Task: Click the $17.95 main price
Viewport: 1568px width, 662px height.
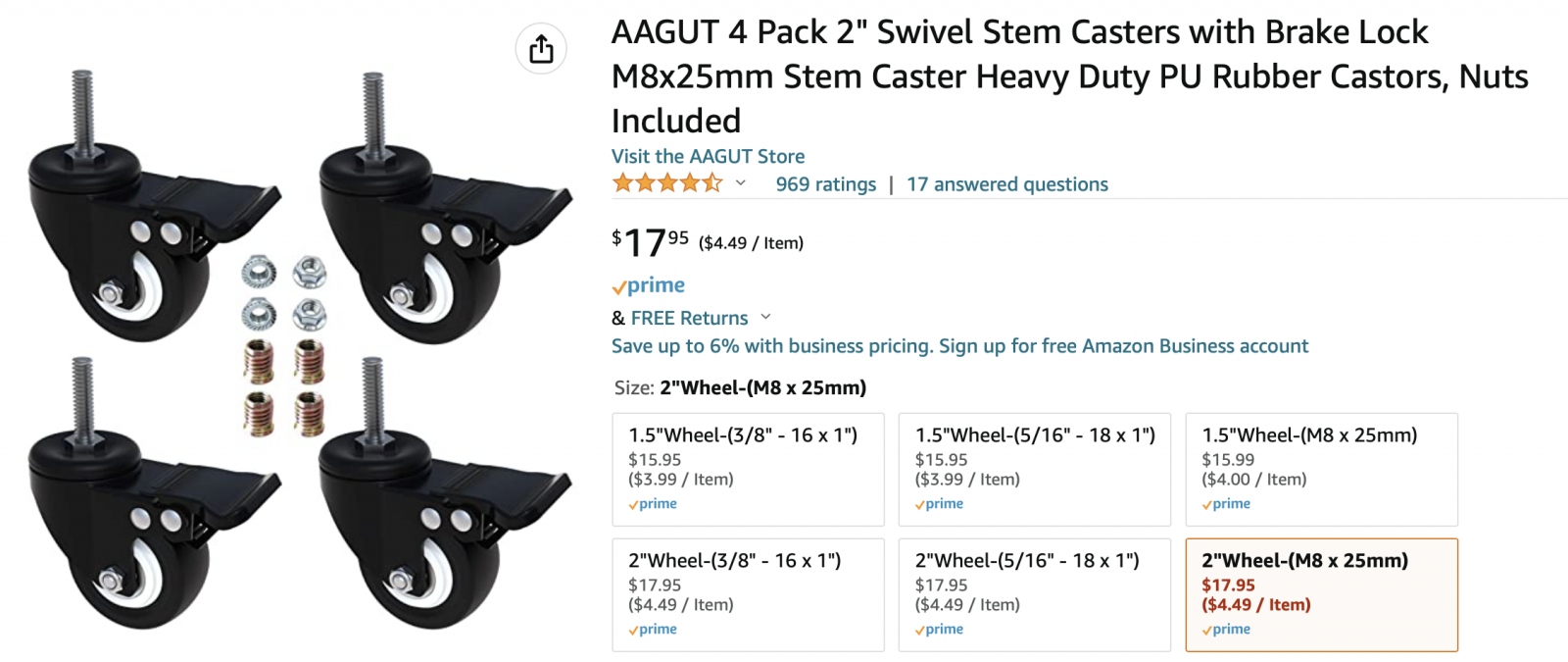Action: [x=650, y=242]
